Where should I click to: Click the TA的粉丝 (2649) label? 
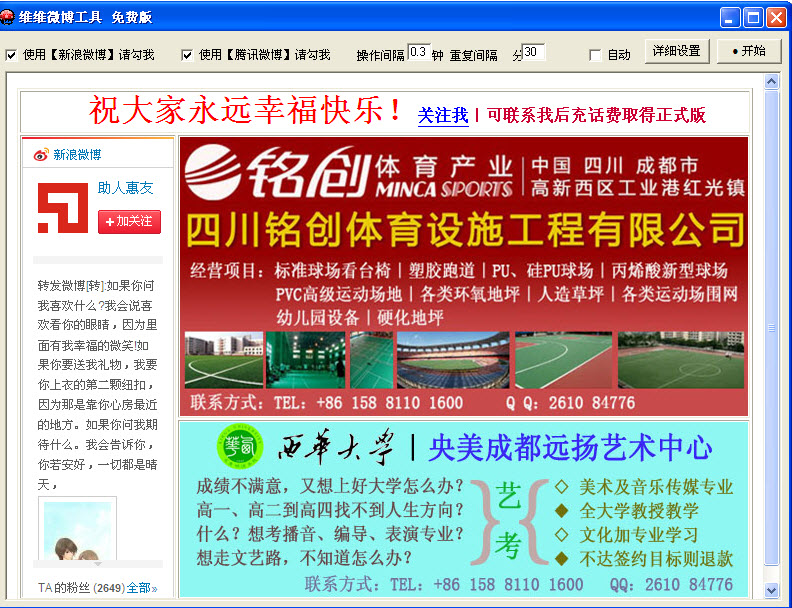pyautogui.click(x=81, y=588)
